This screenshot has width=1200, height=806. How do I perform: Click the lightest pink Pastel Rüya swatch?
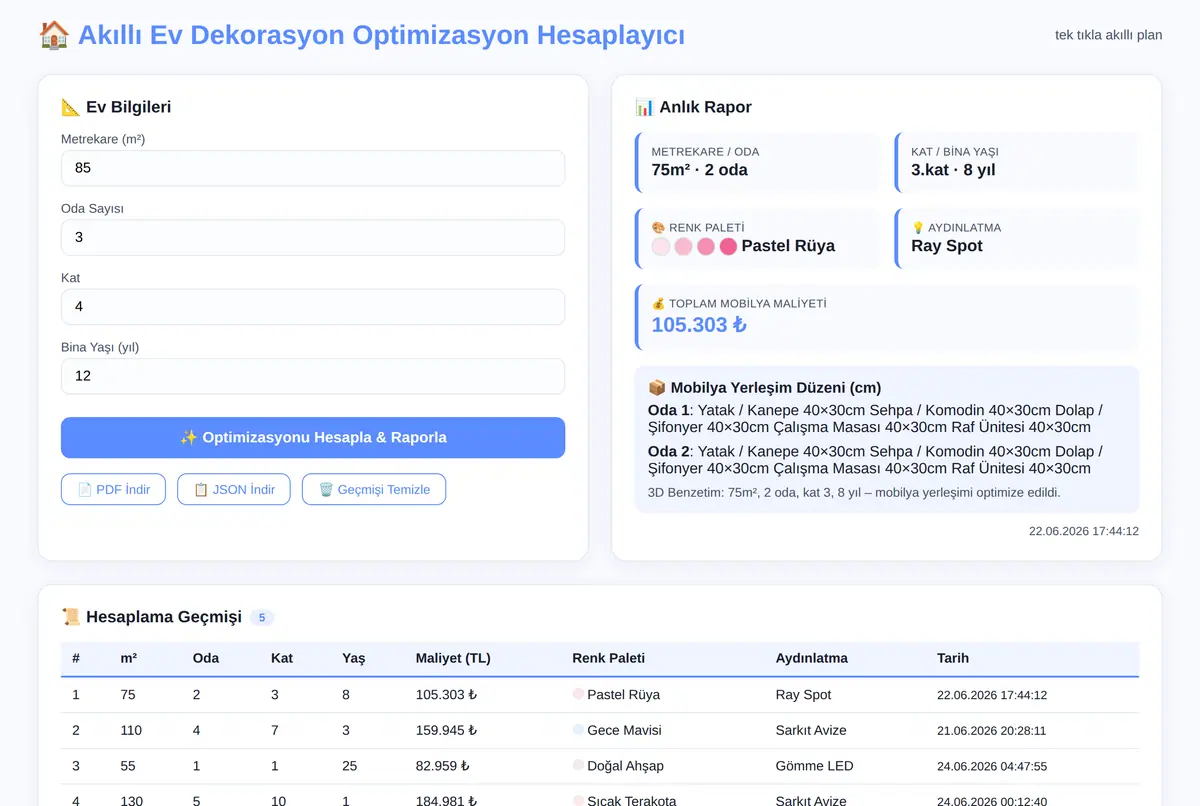(661, 246)
